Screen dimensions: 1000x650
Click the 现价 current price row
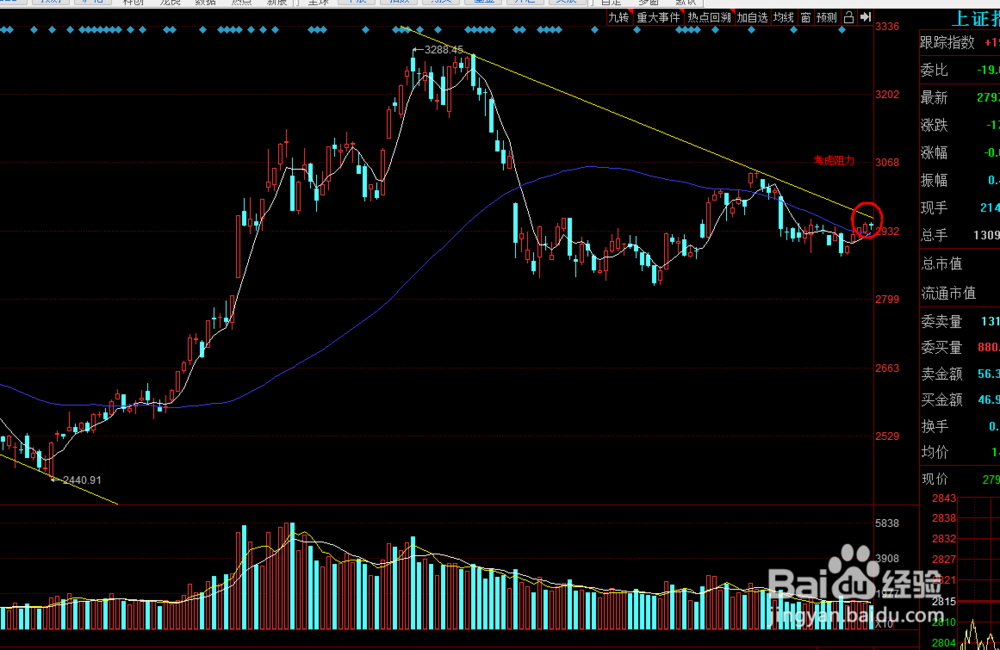(x=960, y=479)
